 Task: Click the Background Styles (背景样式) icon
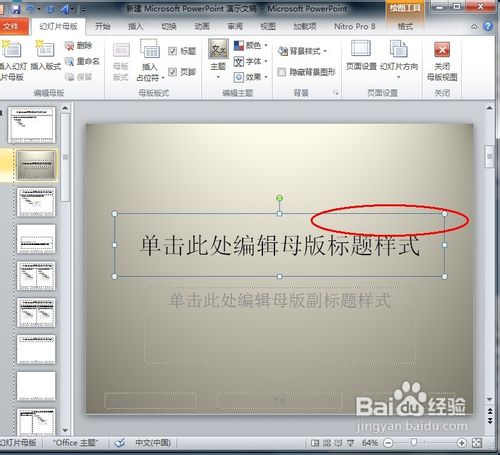point(283,51)
